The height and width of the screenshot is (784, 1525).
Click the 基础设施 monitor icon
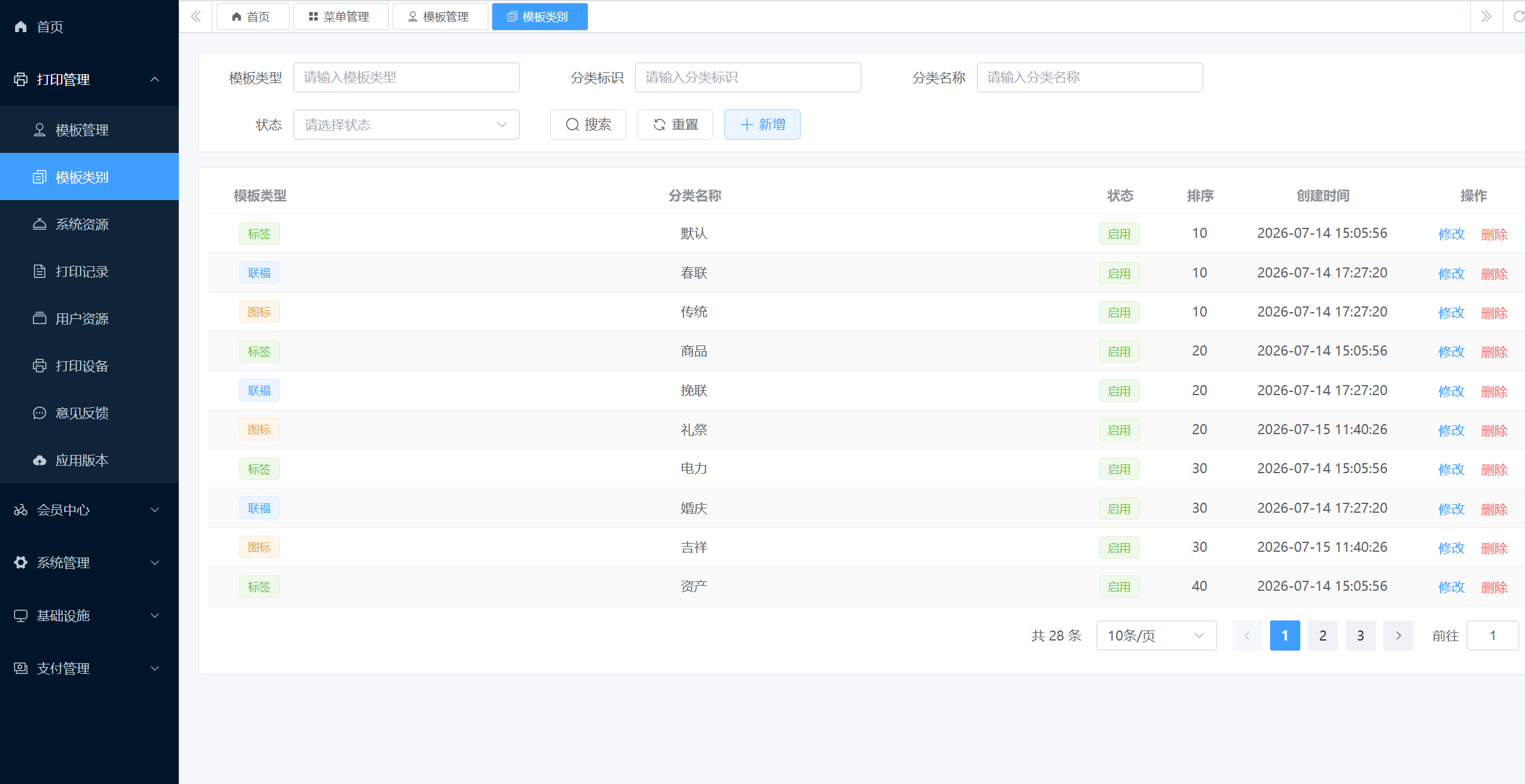click(21, 615)
